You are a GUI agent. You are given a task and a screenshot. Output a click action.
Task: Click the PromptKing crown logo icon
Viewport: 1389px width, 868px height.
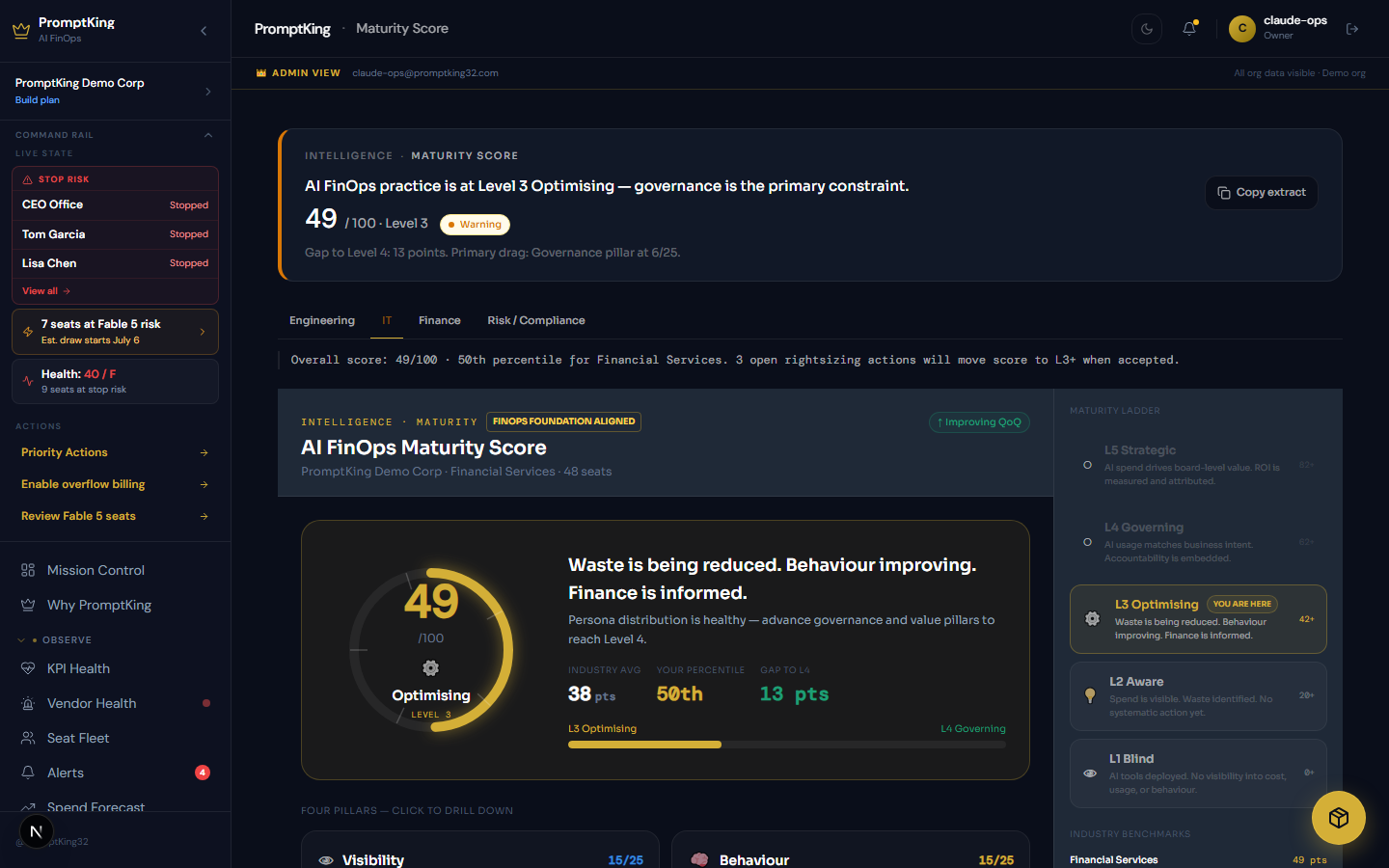21,30
